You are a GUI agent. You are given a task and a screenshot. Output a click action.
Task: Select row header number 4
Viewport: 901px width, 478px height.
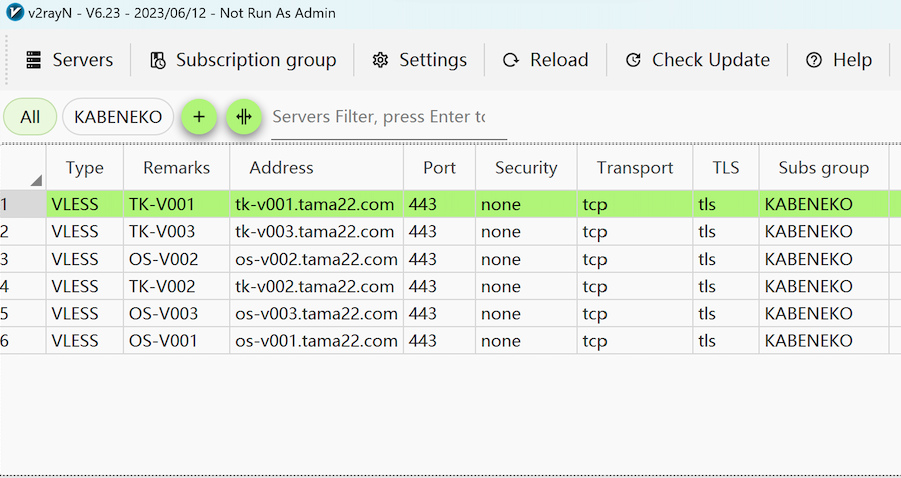tap(23, 287)
